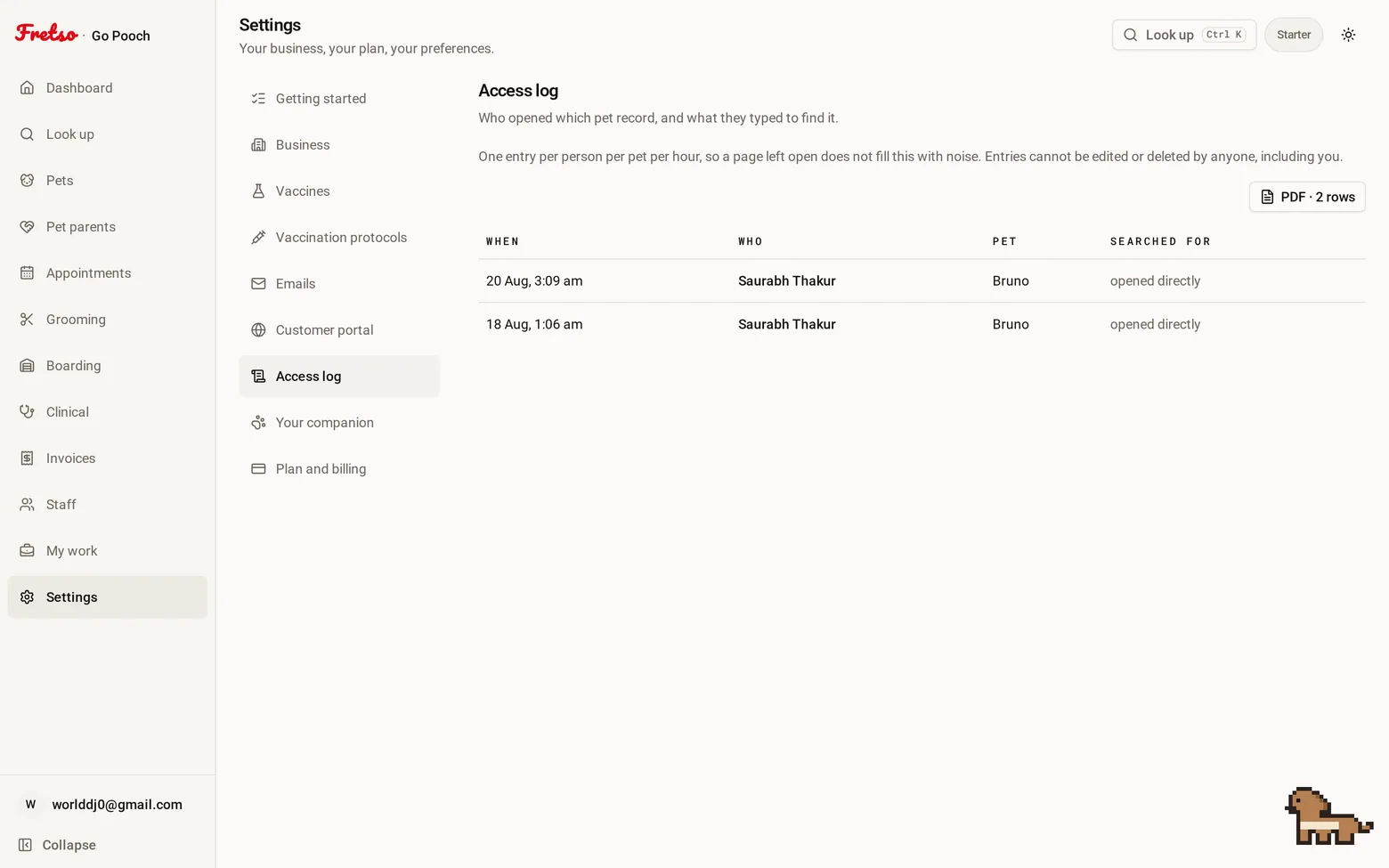Image resolution: width=1389 pixels, height=868 pixels.
Task: Click the Staff people icon
Action: coord(27,505)
